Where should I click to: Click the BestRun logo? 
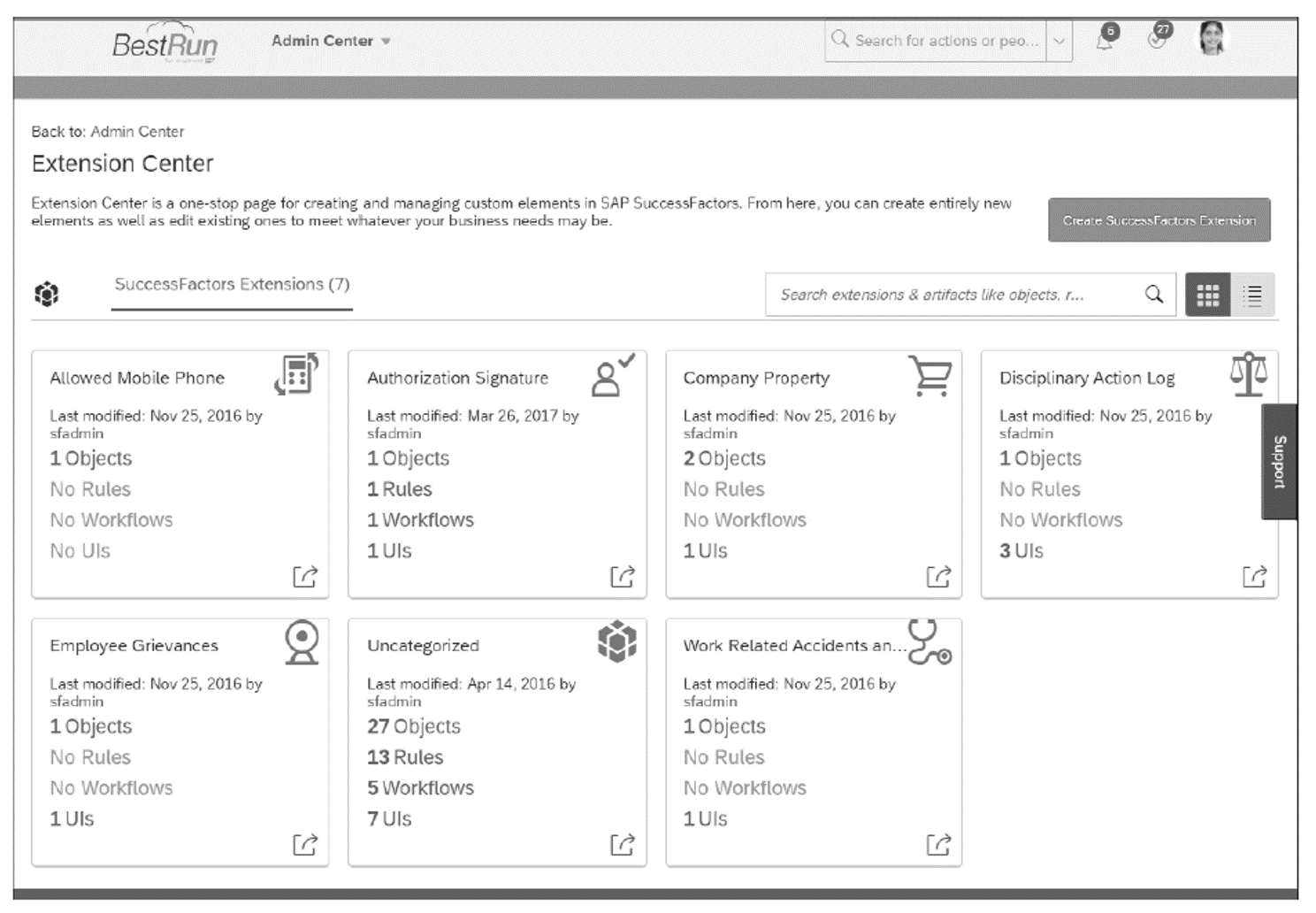tap(164, 42)
